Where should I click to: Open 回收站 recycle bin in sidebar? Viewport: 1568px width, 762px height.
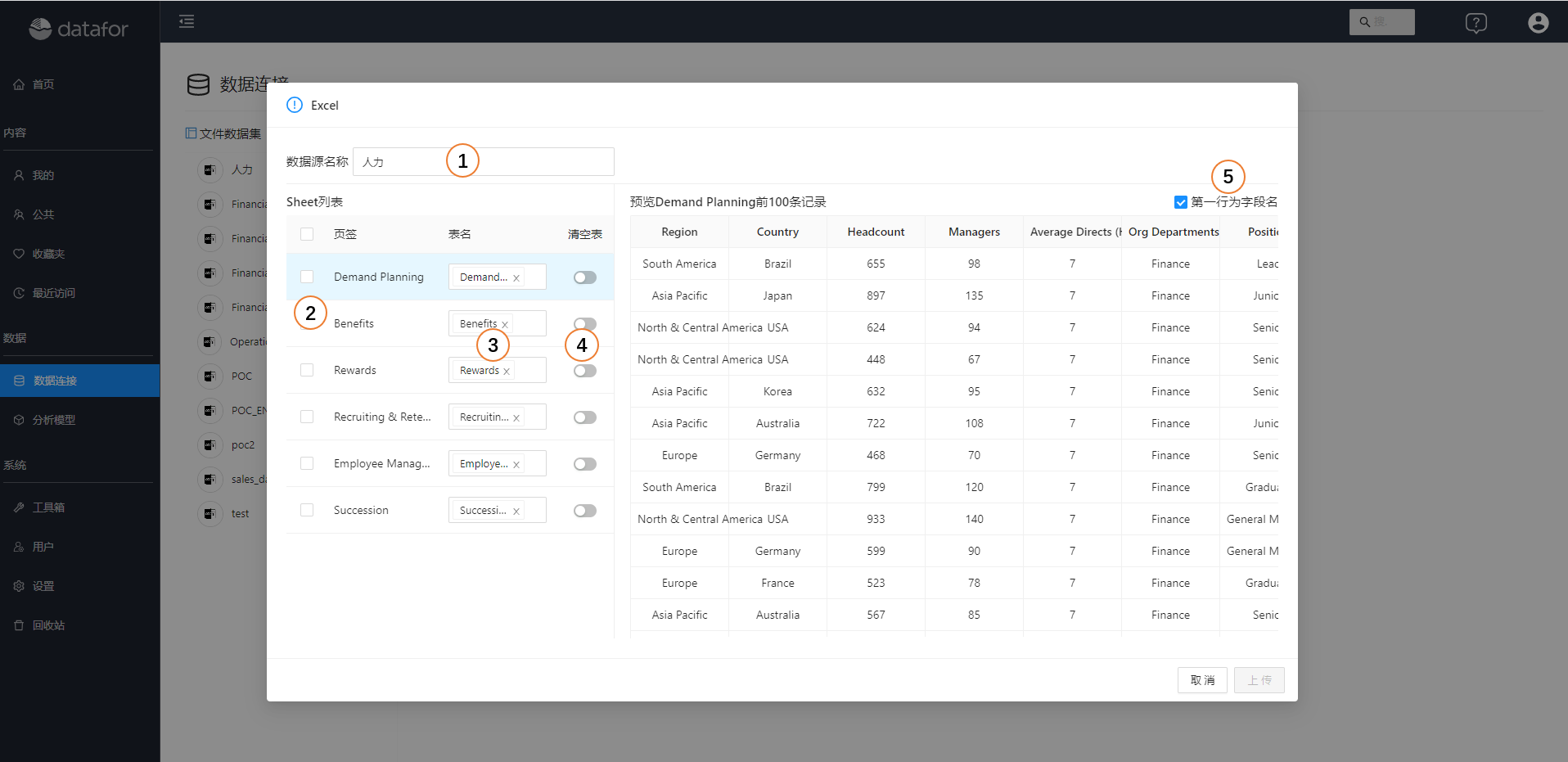pos(48,625)
